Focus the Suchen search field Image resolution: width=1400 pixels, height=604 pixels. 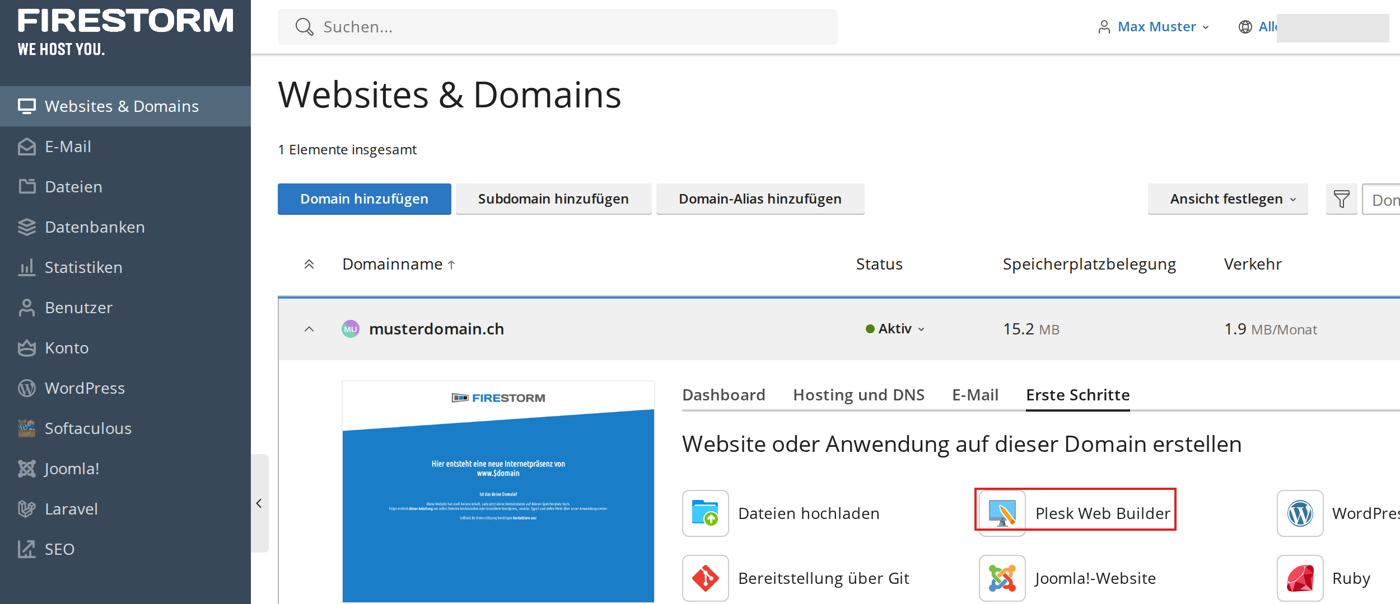click(x=558, y=27)
